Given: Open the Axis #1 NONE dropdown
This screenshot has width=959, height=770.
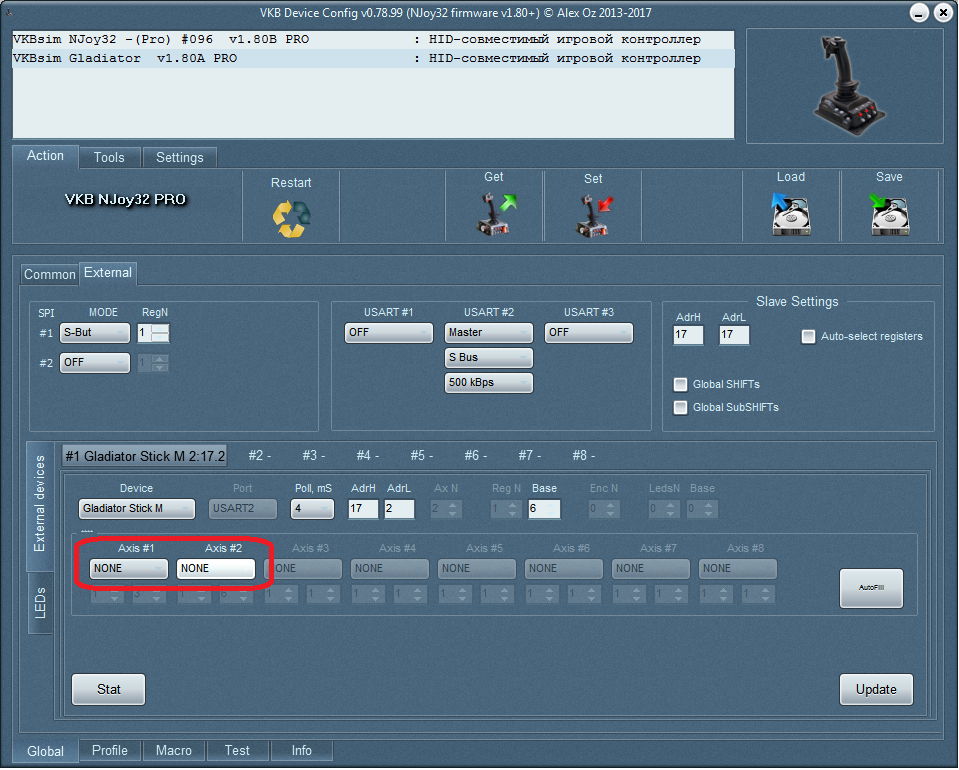Looking at the screenshot, I should [128, 569].
